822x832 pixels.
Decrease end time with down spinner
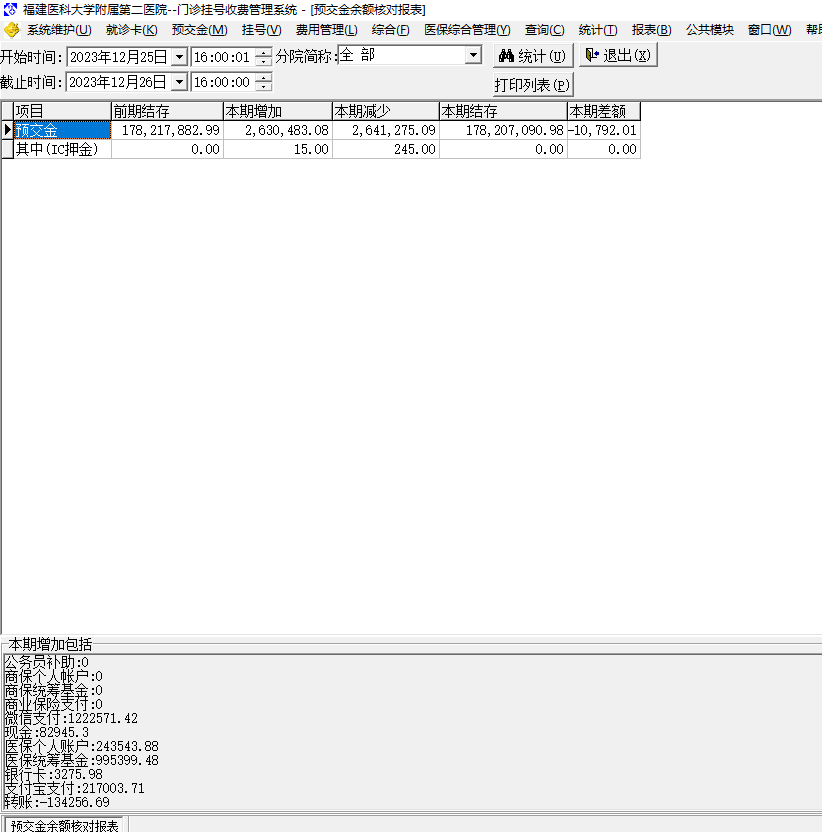263,87
